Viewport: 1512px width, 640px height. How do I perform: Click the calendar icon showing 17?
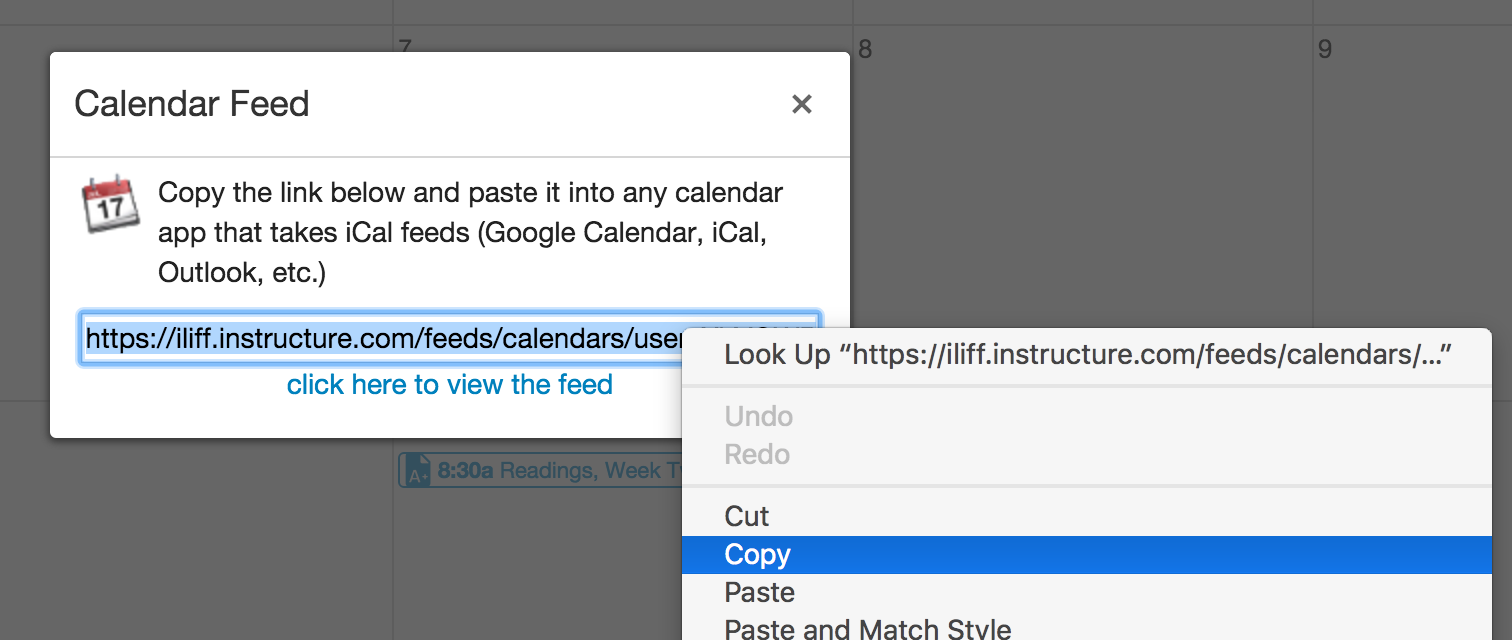(110, 204)
